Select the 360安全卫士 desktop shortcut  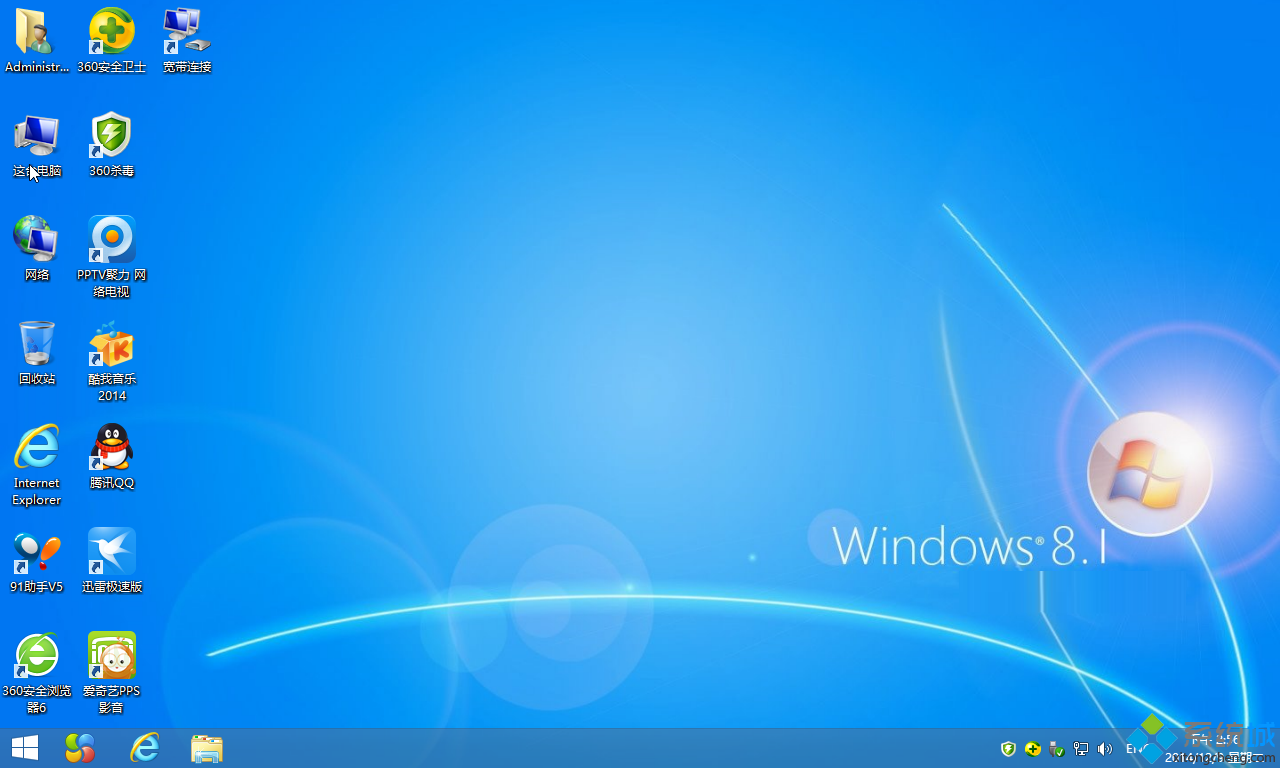click(112, 40)
